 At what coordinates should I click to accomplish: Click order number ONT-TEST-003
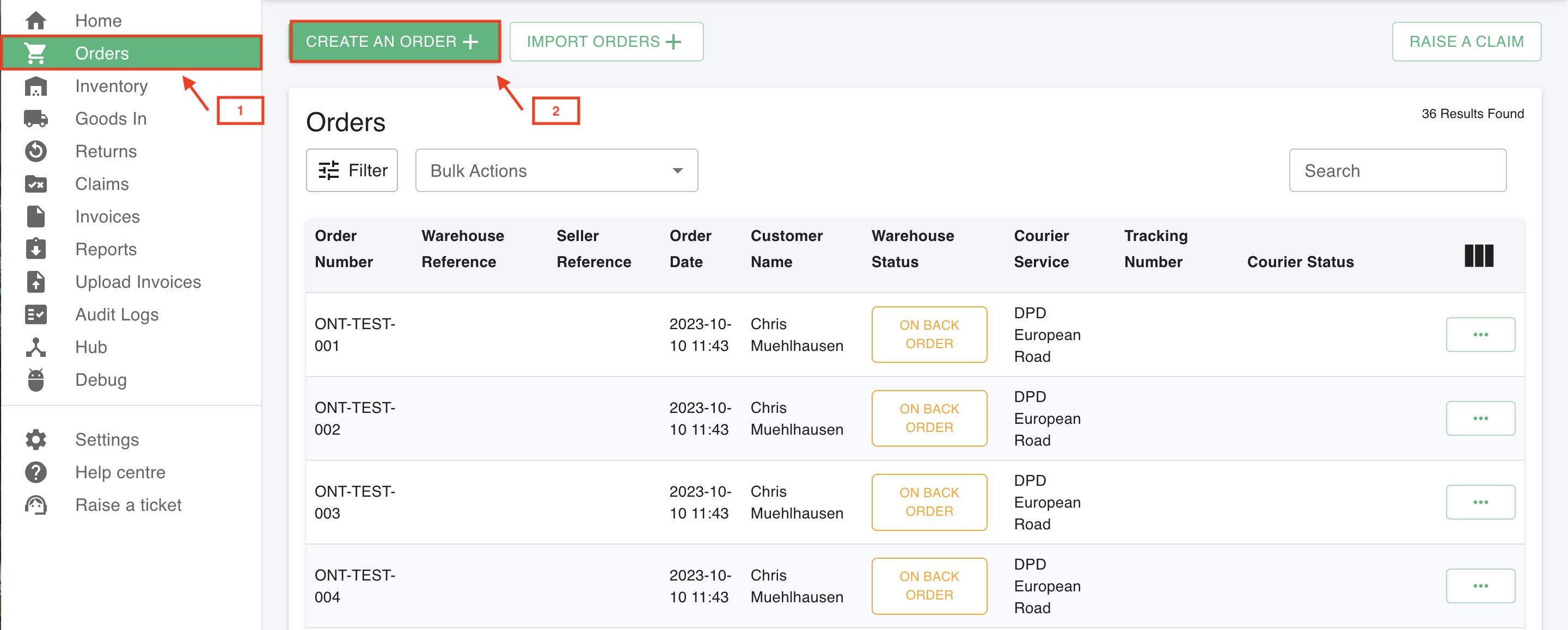tap(355, 502)
